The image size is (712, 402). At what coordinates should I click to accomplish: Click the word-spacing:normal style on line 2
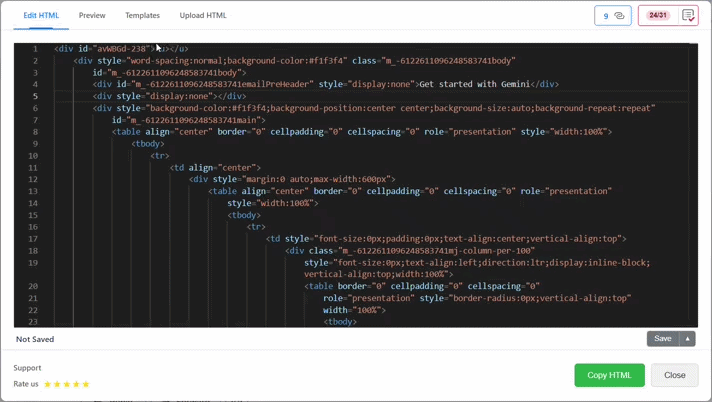click(x=177, y=61)
